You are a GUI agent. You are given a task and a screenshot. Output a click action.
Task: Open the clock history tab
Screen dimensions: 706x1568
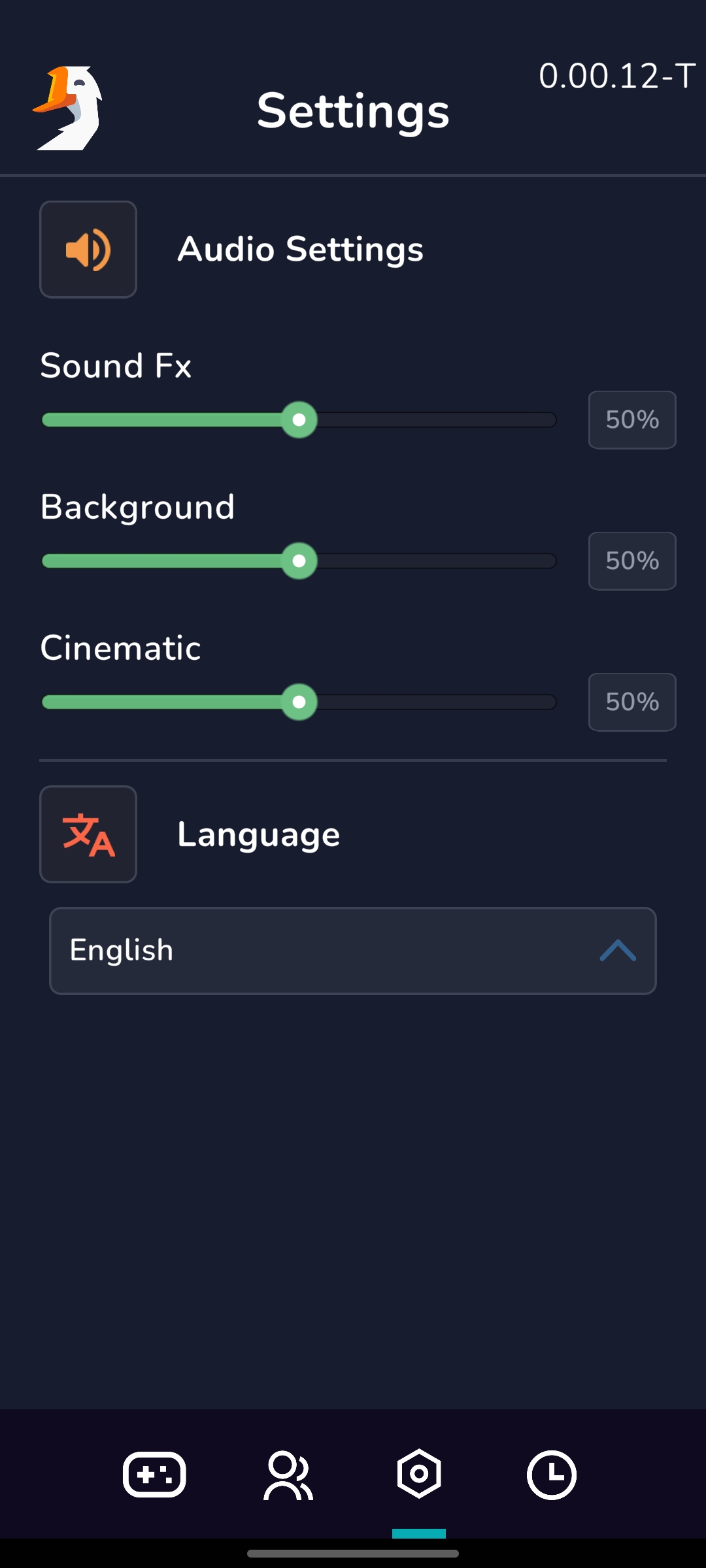[x=552, y=1475]
